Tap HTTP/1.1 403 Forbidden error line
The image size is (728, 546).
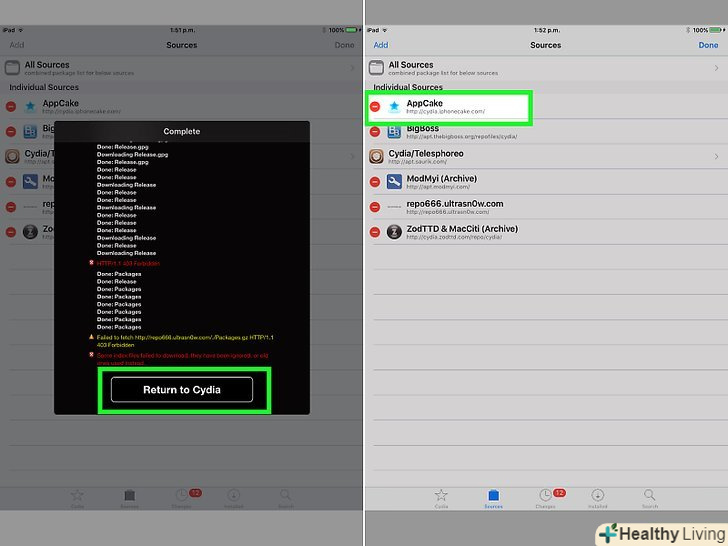[128, 263]
